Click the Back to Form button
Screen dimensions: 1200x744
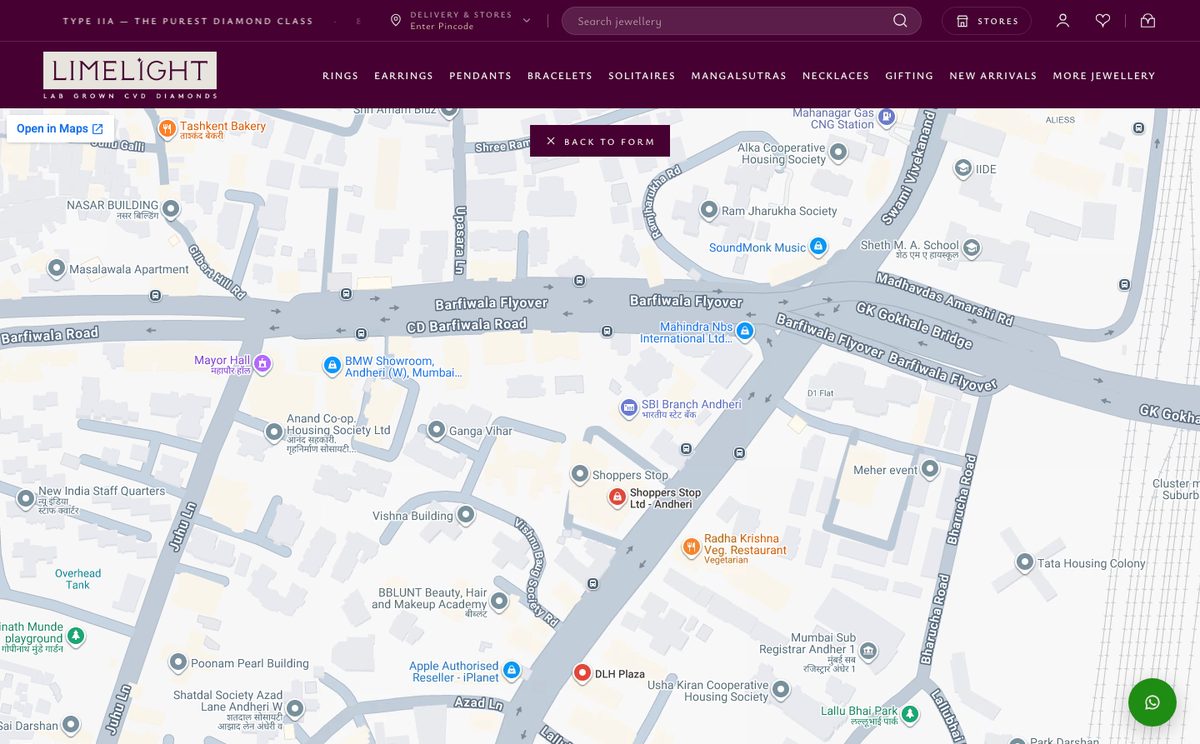[600, 141]
